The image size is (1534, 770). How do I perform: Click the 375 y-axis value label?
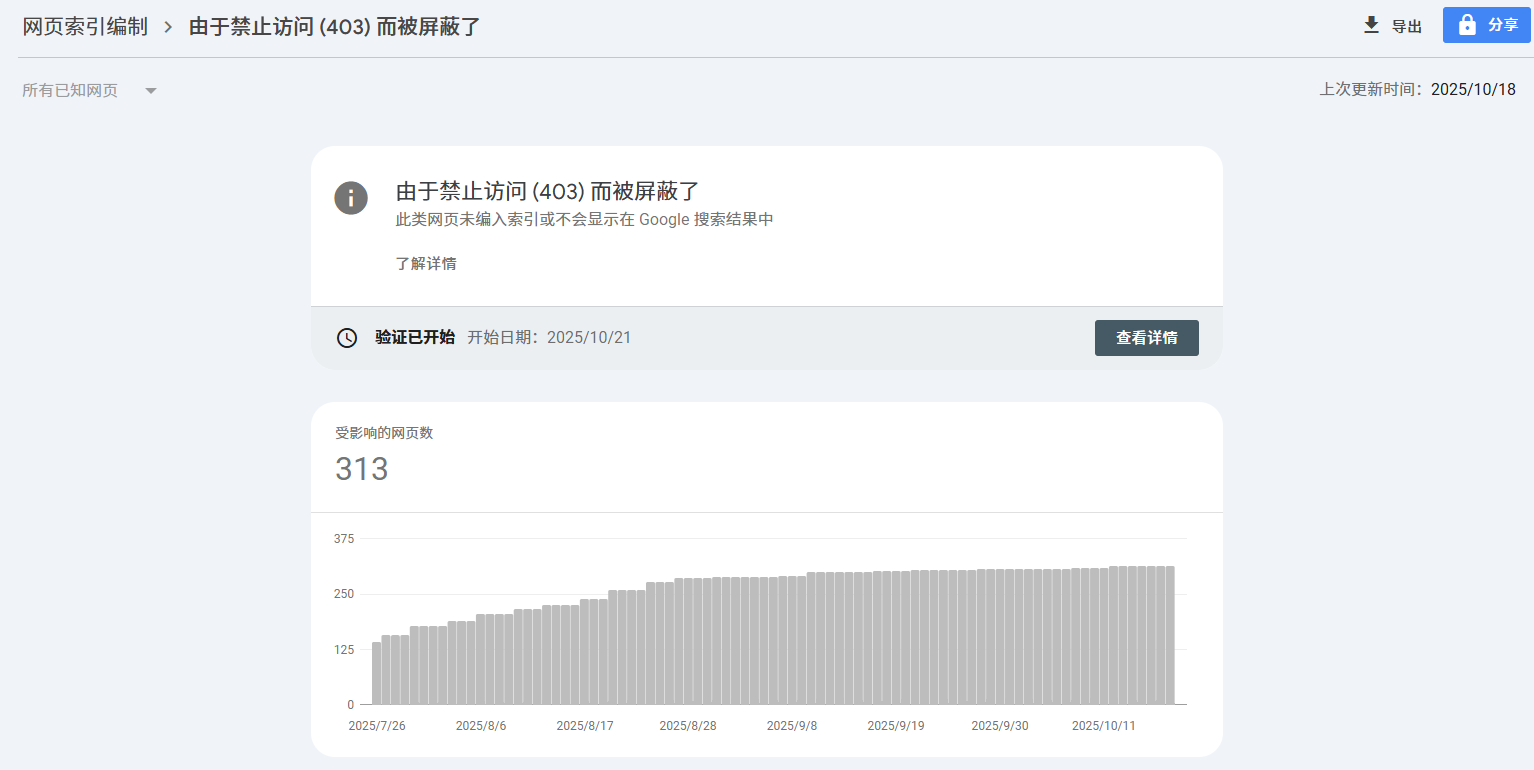(344, 538)
